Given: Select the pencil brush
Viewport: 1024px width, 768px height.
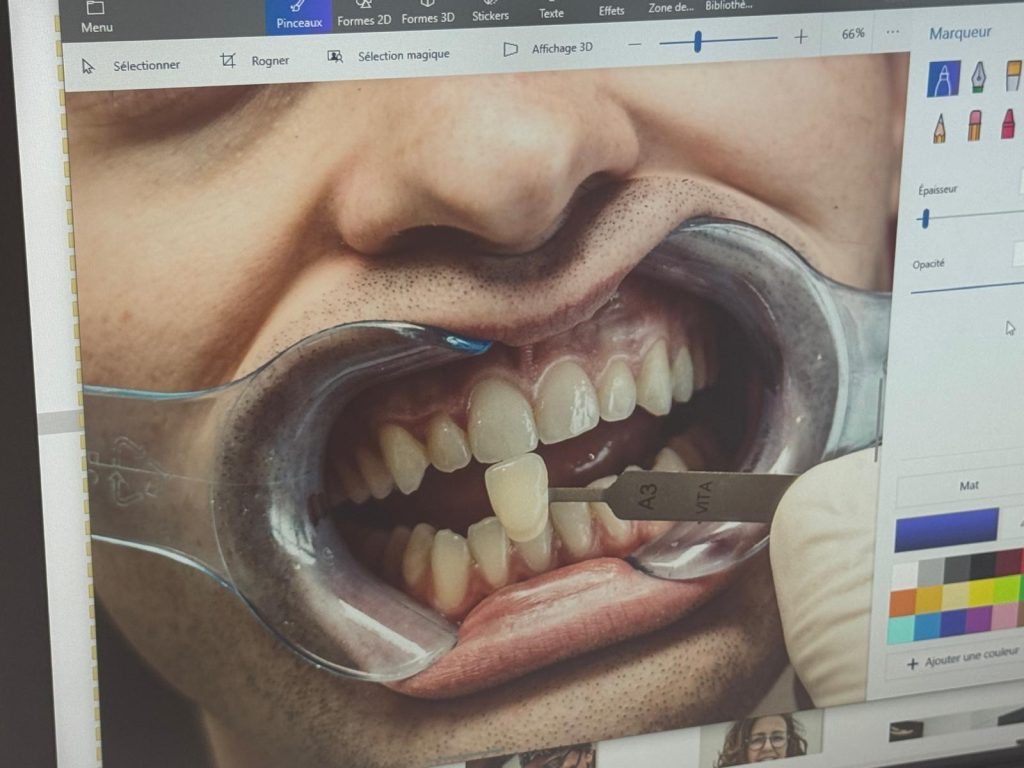Looking at the screenshot, I should pos(940,127).
